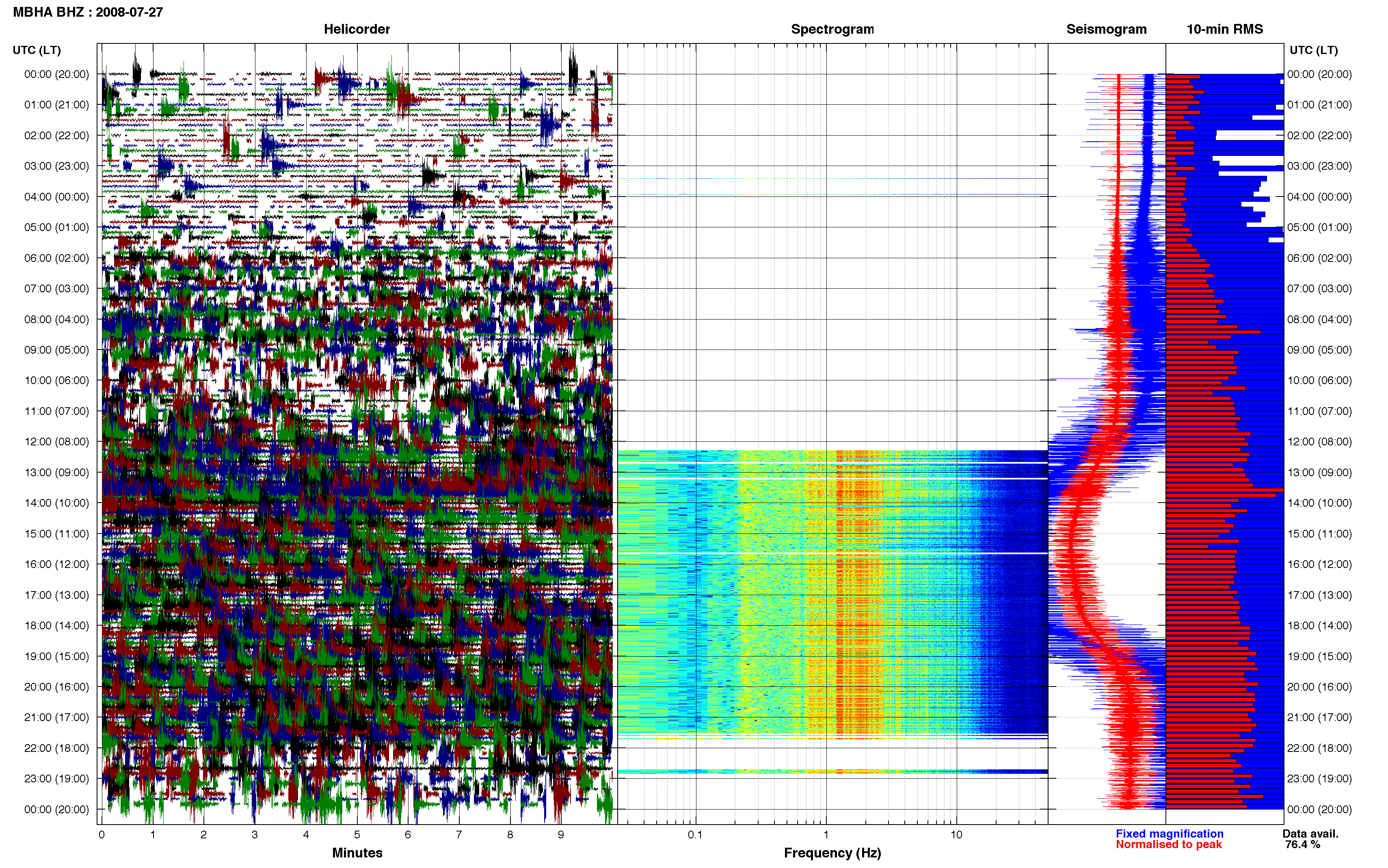Select the 'Helicorder' panel heading
The height and width of the screenshot is (868, 1388).
coord(357,29)
